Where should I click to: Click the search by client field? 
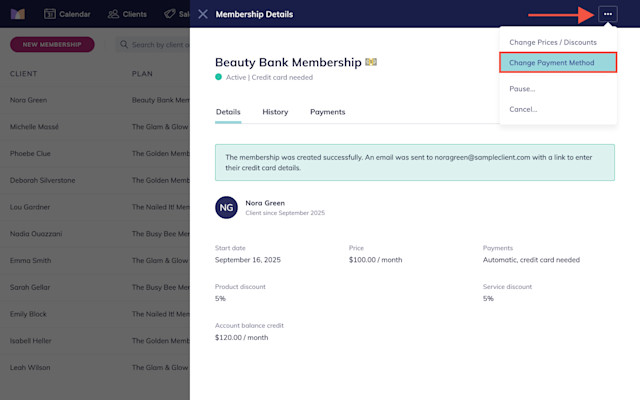[x=153, y=44]
